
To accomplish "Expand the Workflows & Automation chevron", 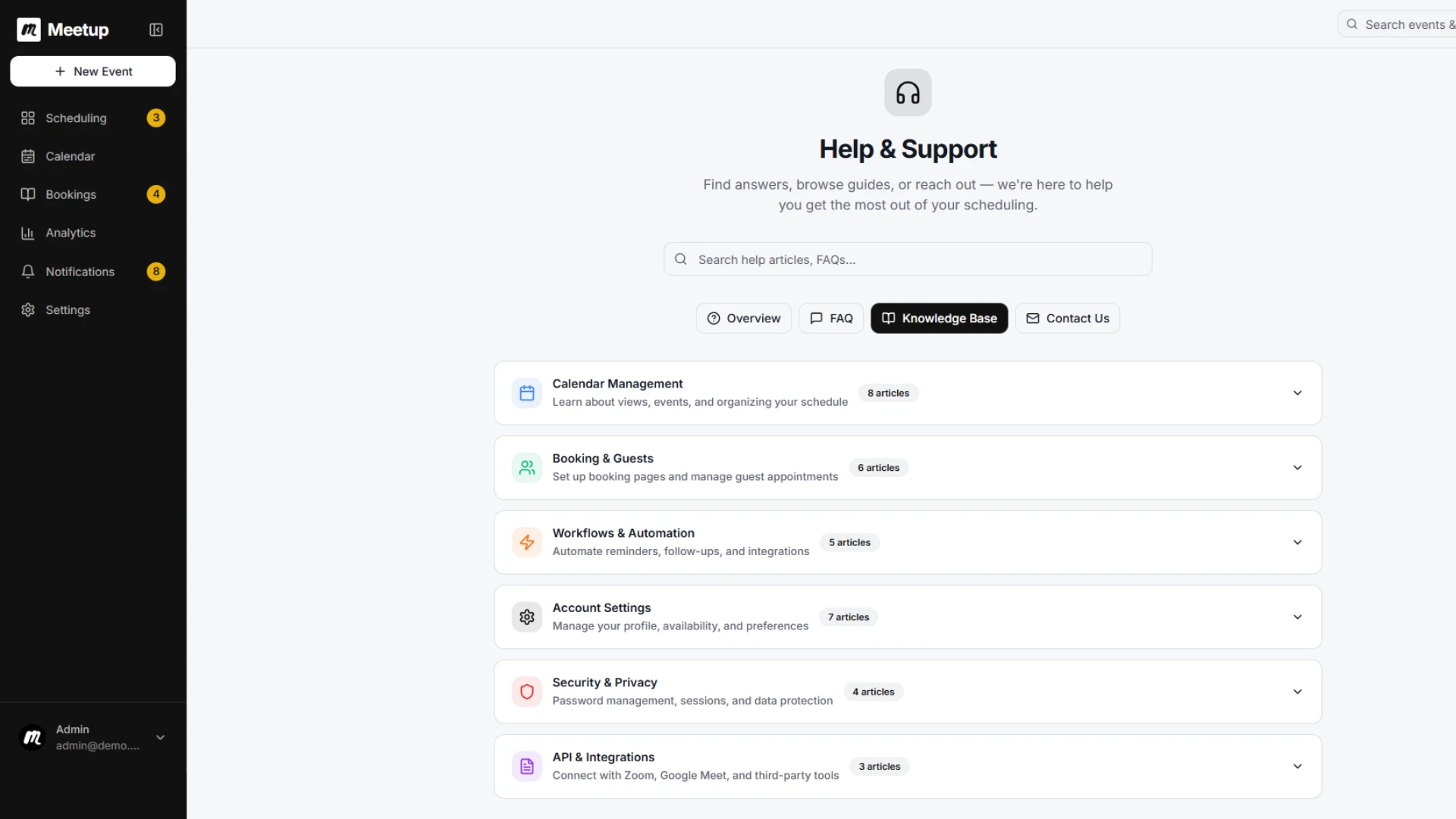I will tap(1298, 542).
